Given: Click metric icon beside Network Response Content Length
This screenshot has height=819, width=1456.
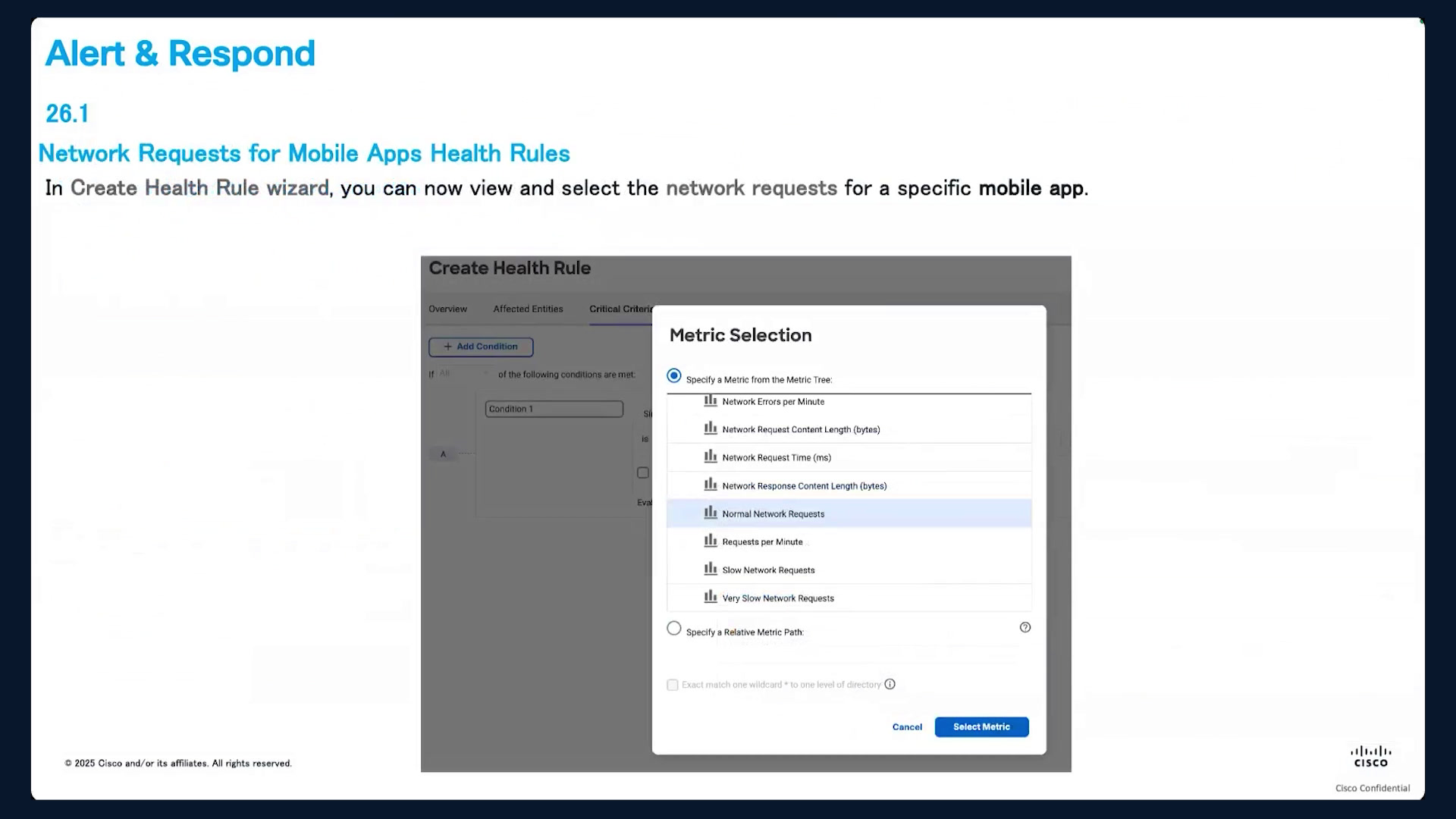Looking at the screenshot, I should point(711,485).
